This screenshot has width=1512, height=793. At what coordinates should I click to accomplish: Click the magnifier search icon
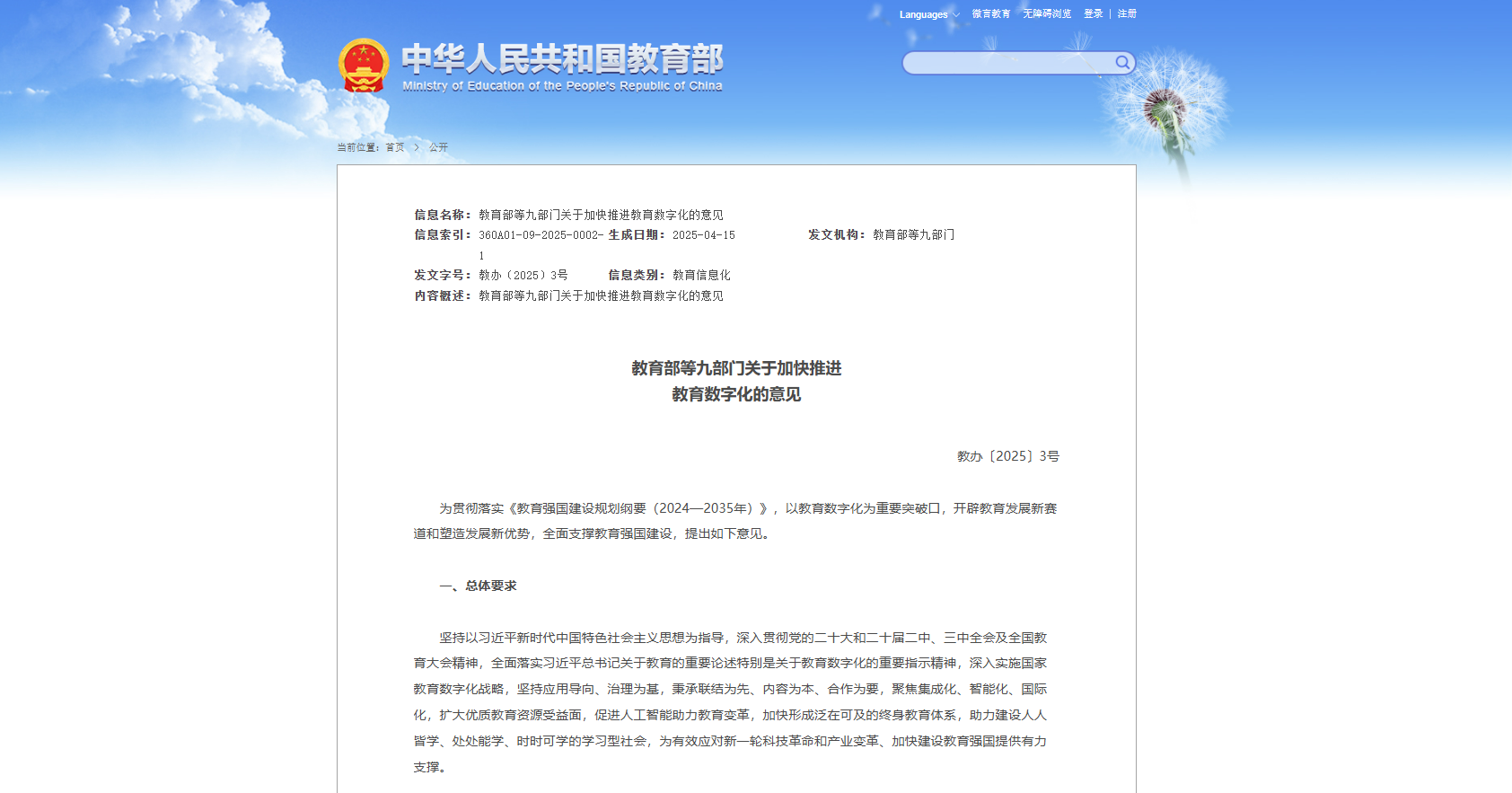pyautogui.click(x=1122, y=62)
